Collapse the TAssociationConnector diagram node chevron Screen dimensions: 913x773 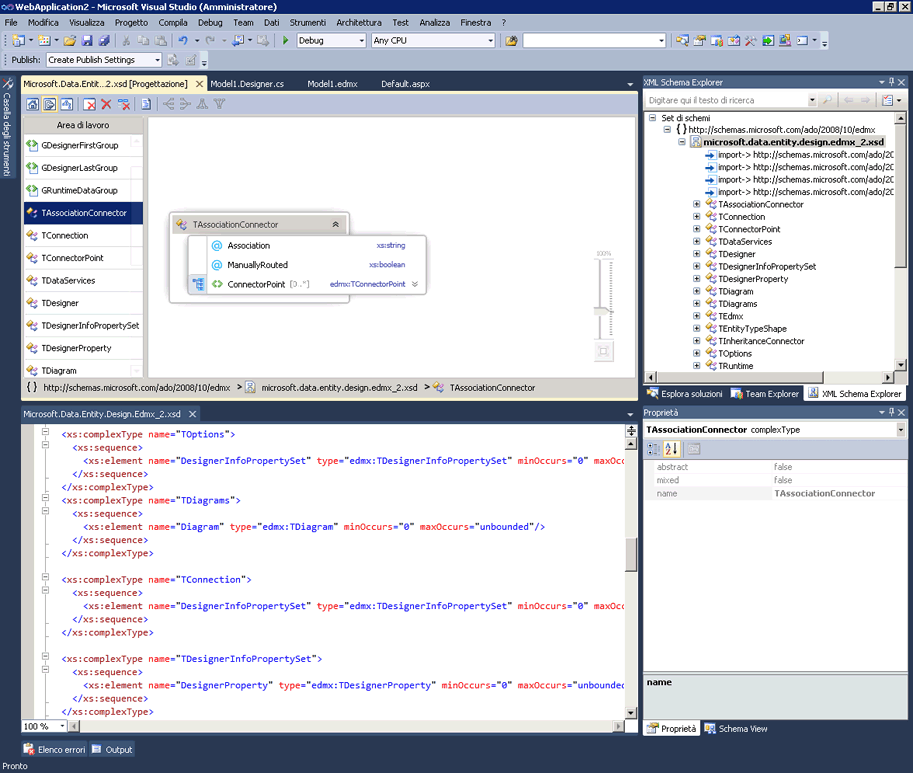click(335, 224)
